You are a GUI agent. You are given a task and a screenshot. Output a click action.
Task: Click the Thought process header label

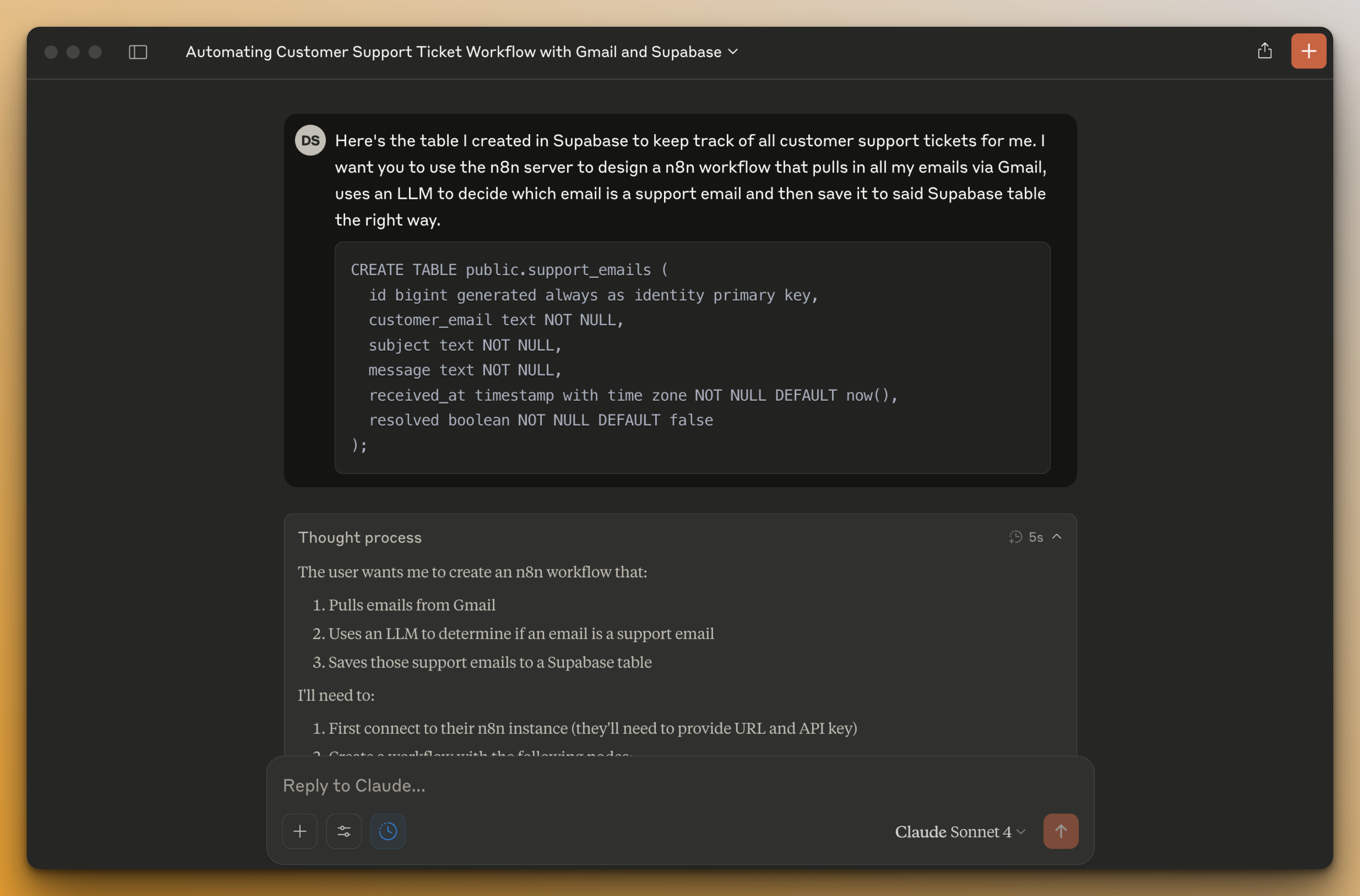(x=360, y=537)
